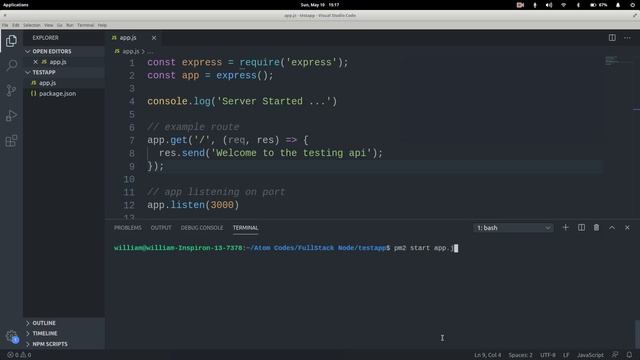
Task: Open the Go menu
Action: point(60,25)
